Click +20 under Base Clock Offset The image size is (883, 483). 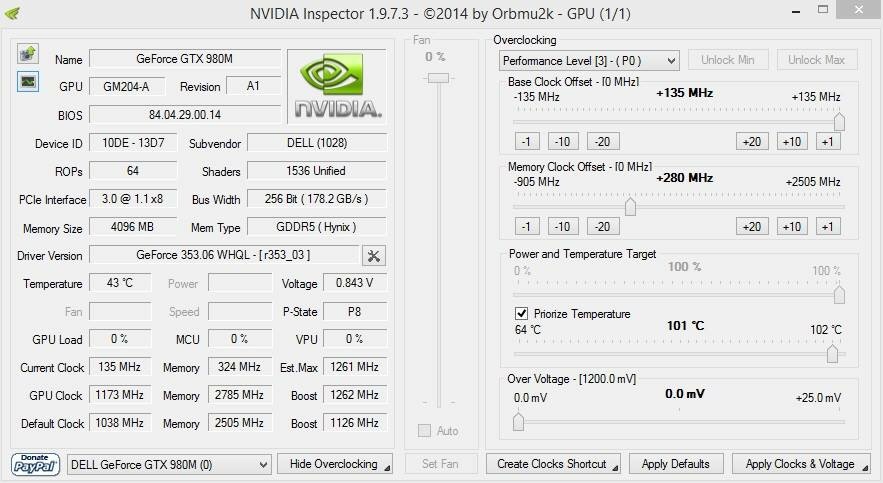(x=752, y=141)
